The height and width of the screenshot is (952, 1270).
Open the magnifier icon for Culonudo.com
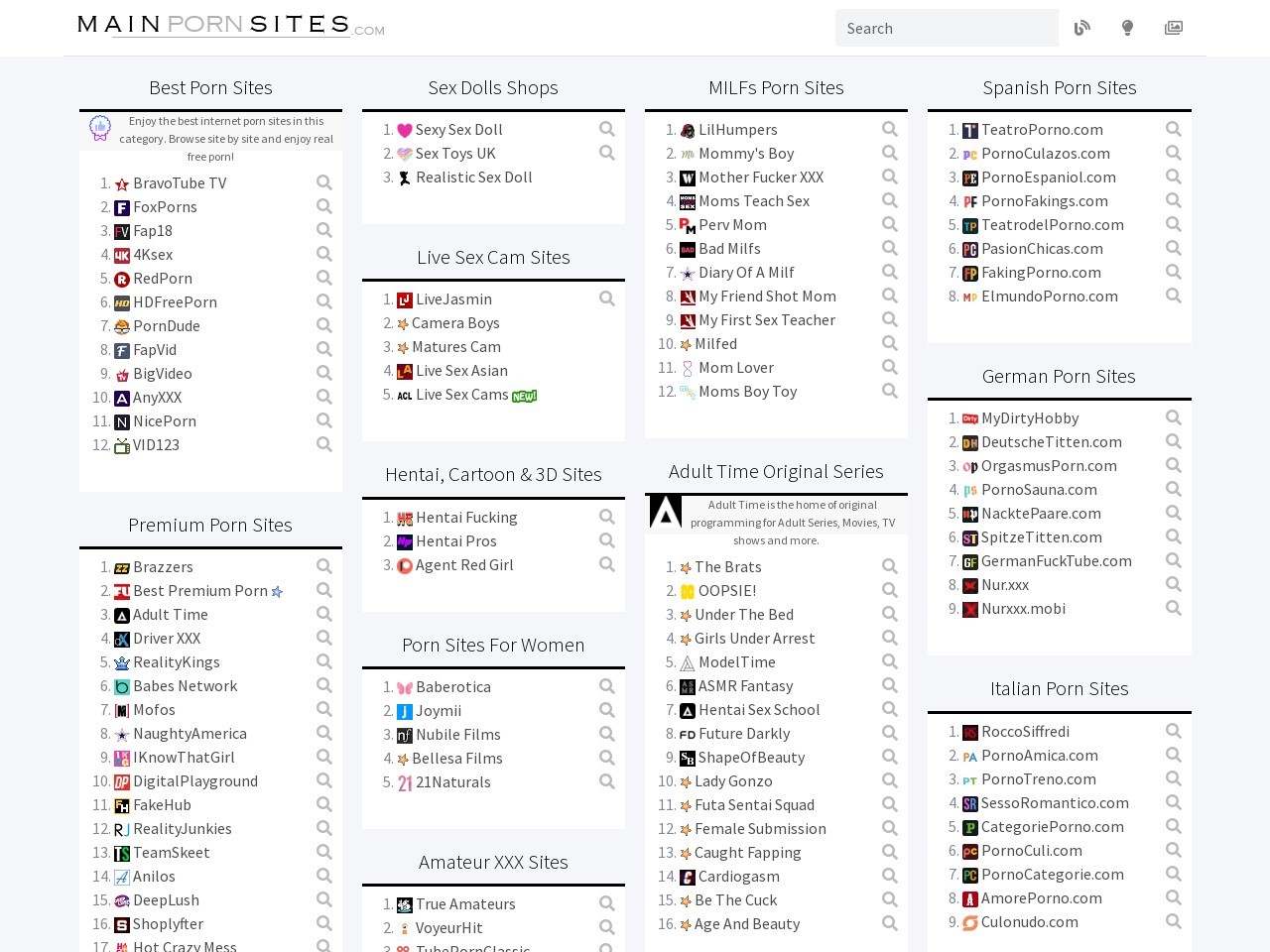point(1174,921)
